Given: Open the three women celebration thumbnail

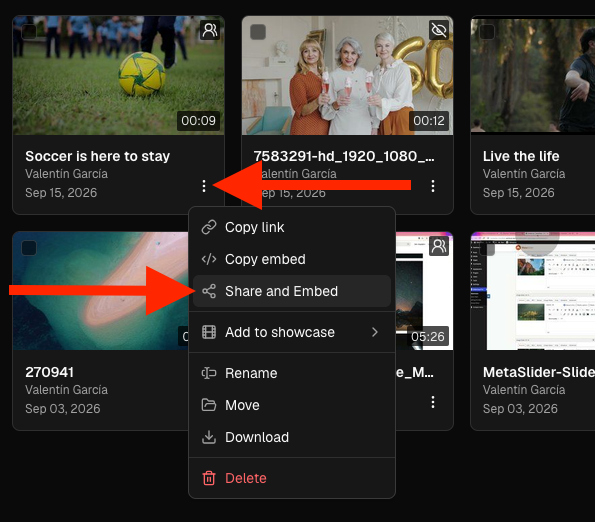Looking at the screenshot, I should 347,75.
